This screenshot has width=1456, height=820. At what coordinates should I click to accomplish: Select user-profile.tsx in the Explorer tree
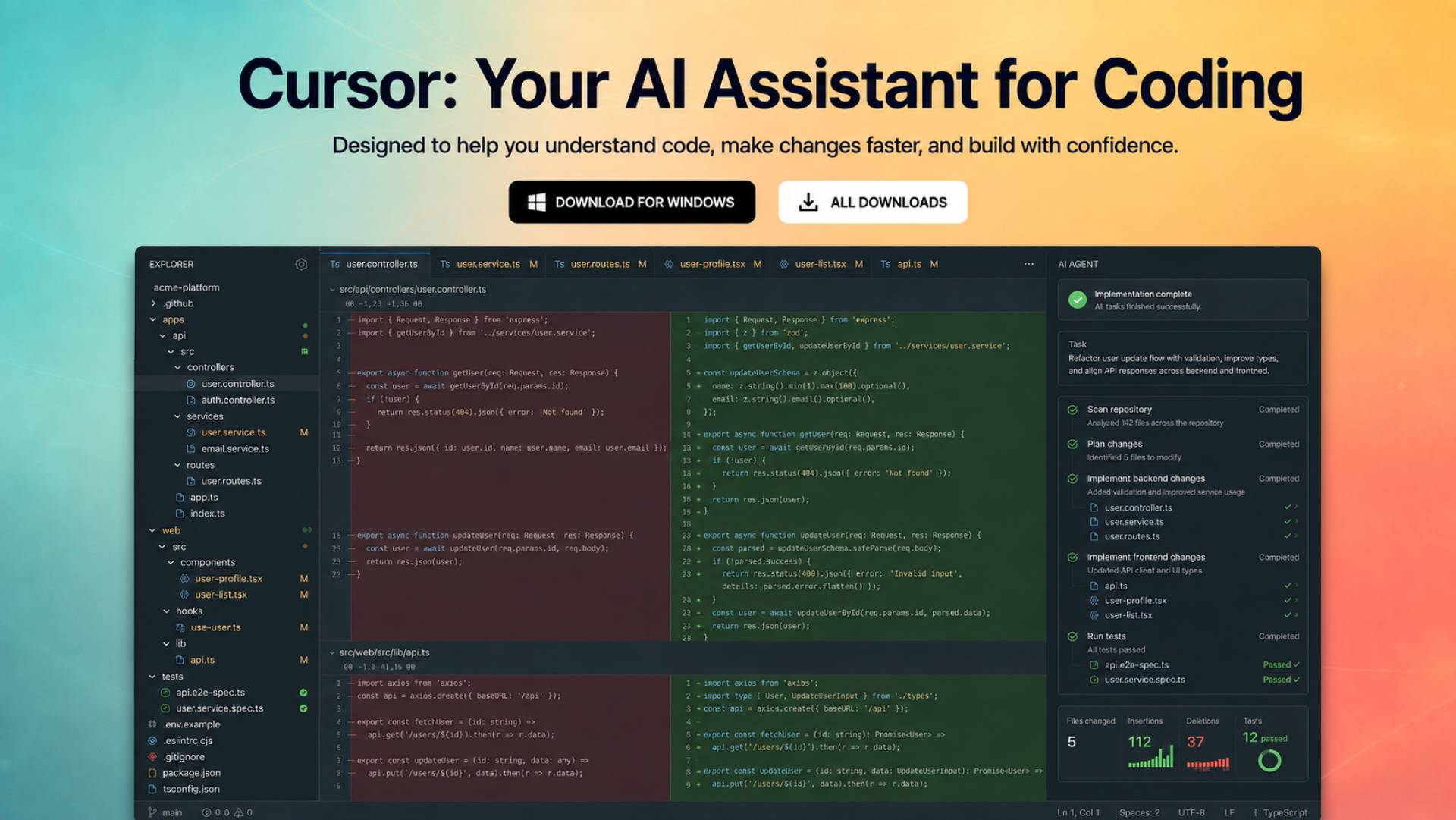[x=227, y=578]
